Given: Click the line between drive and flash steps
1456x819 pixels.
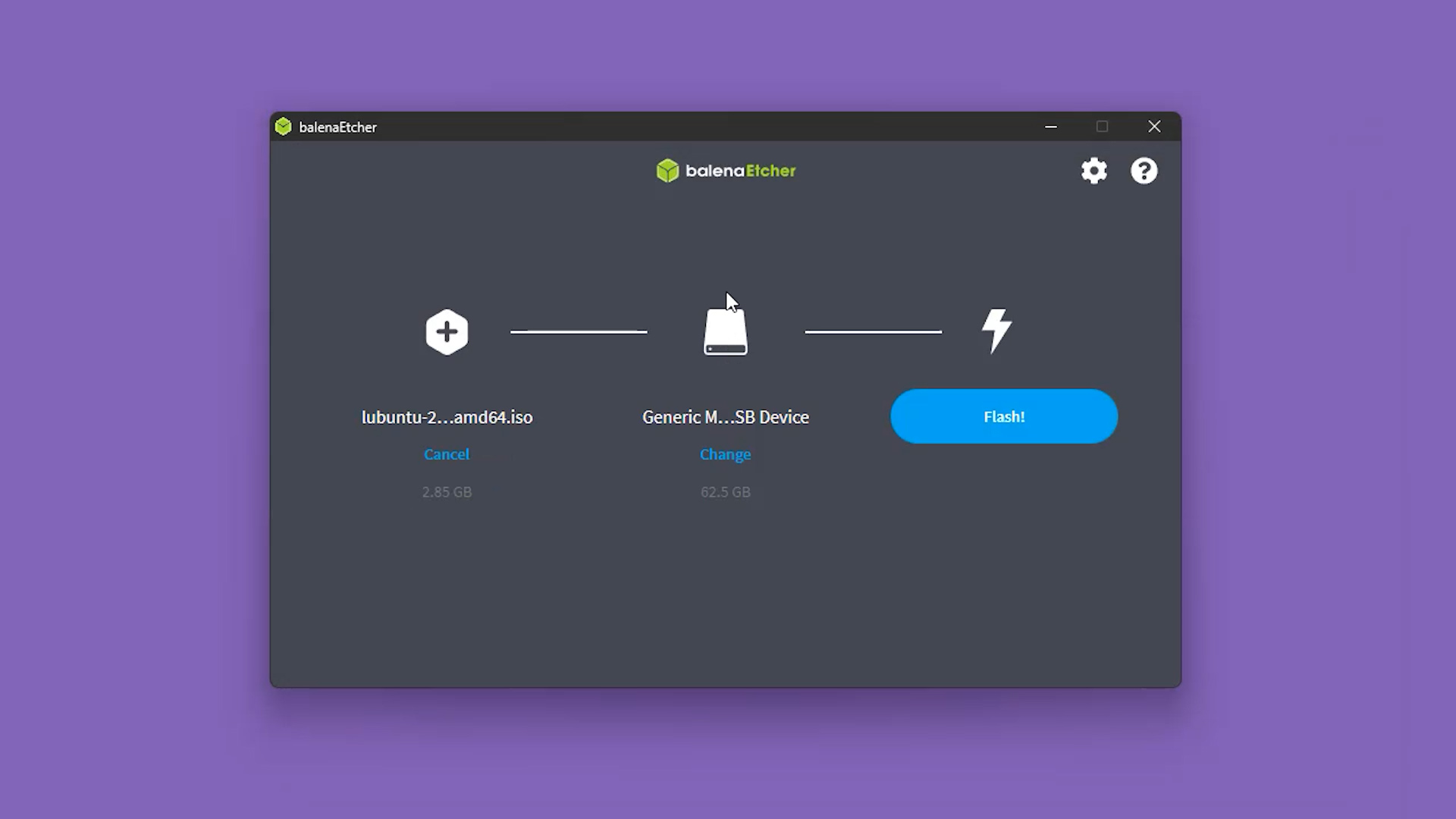Looking at the screenshot, I should click(x=873, y=331).
